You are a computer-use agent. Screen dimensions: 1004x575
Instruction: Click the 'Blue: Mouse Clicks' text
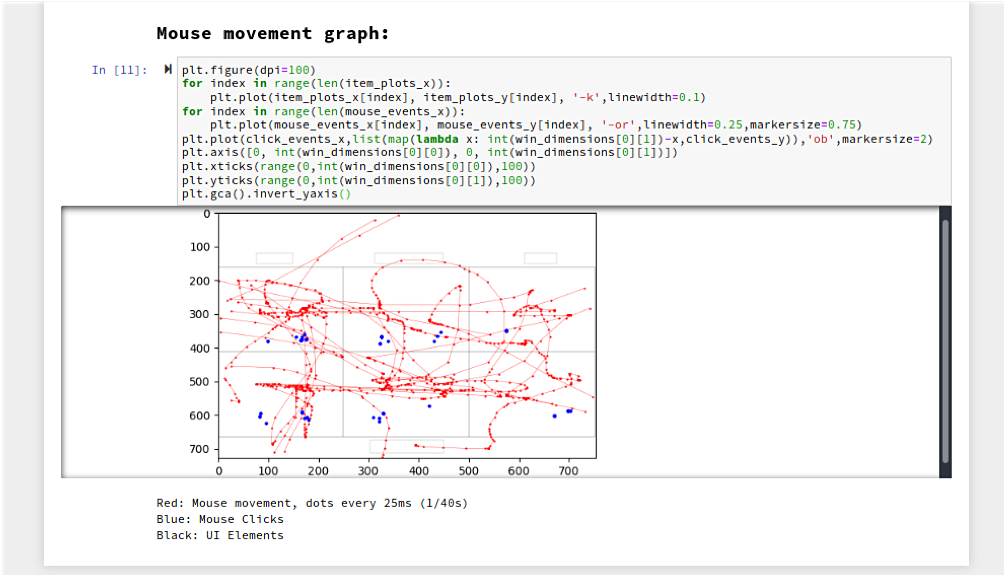[220, 519]
